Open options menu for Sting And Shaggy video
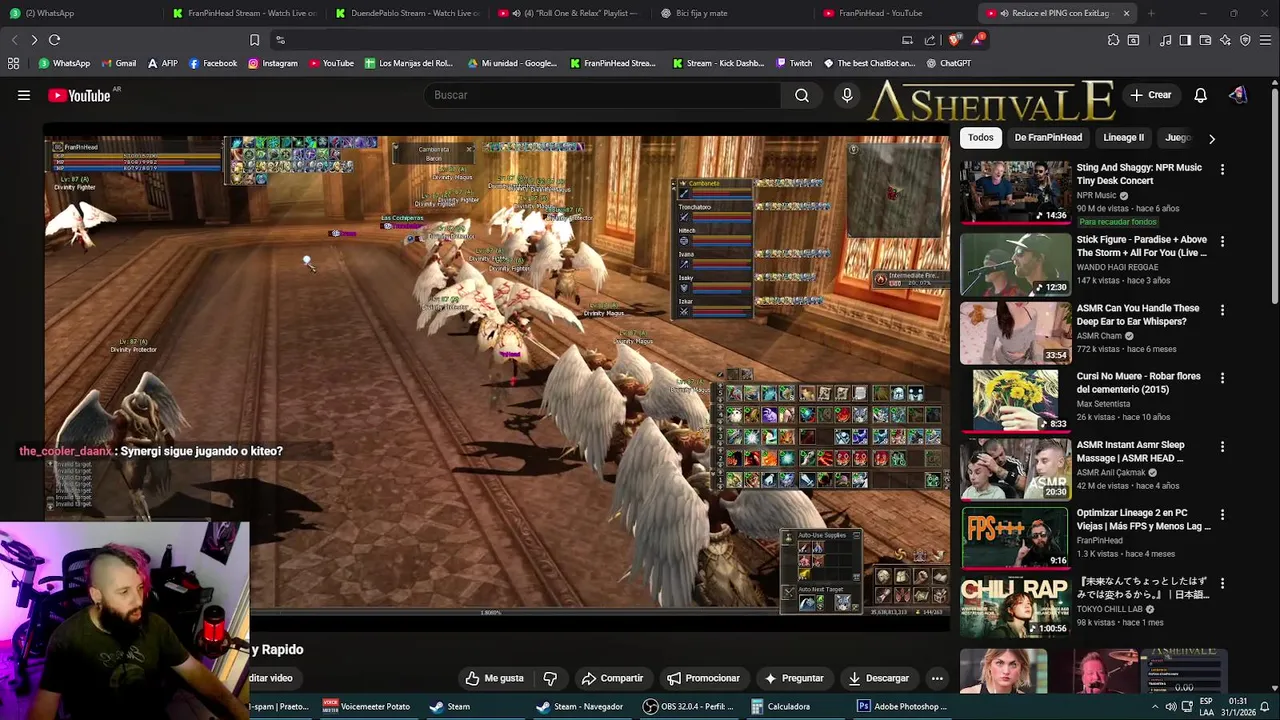This screenshot has height=720, width=1280. (x=1222, y=170)
